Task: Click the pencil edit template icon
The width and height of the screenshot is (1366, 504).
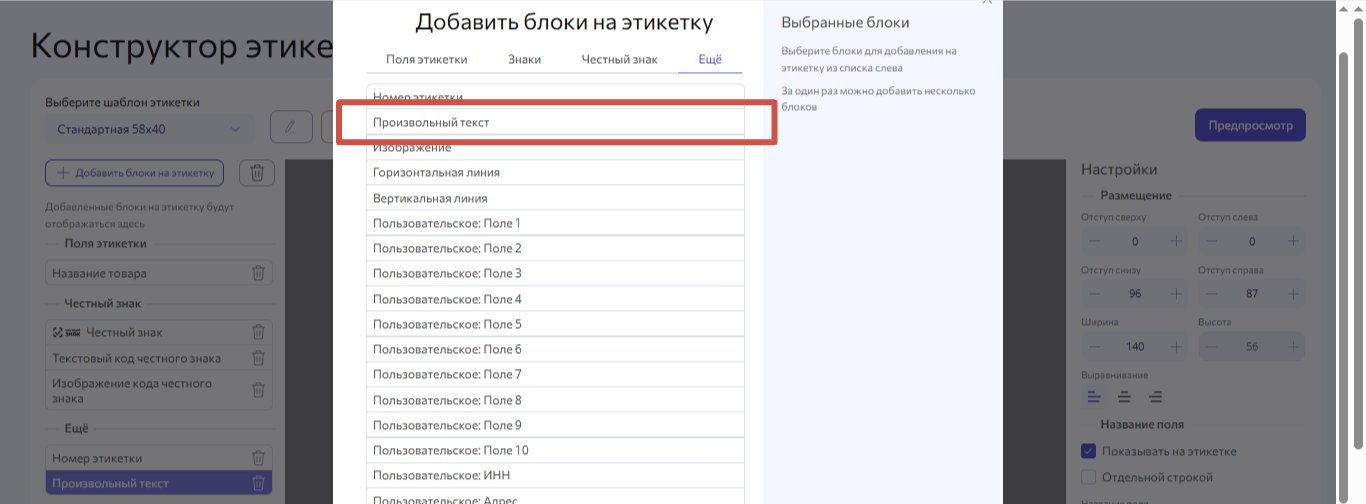Action: 291,127
